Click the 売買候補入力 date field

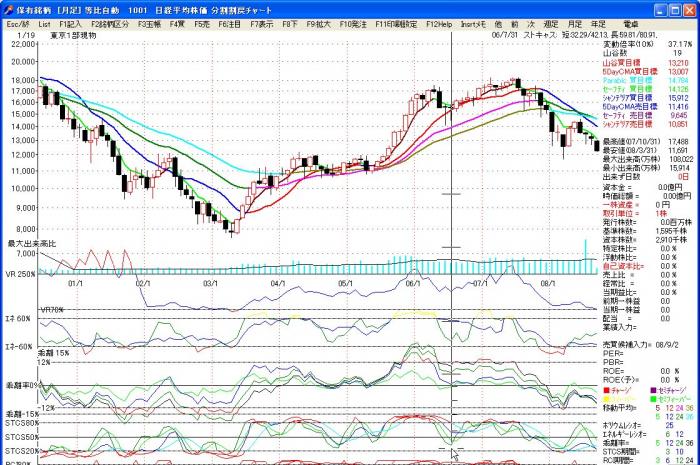click(641, 345)
